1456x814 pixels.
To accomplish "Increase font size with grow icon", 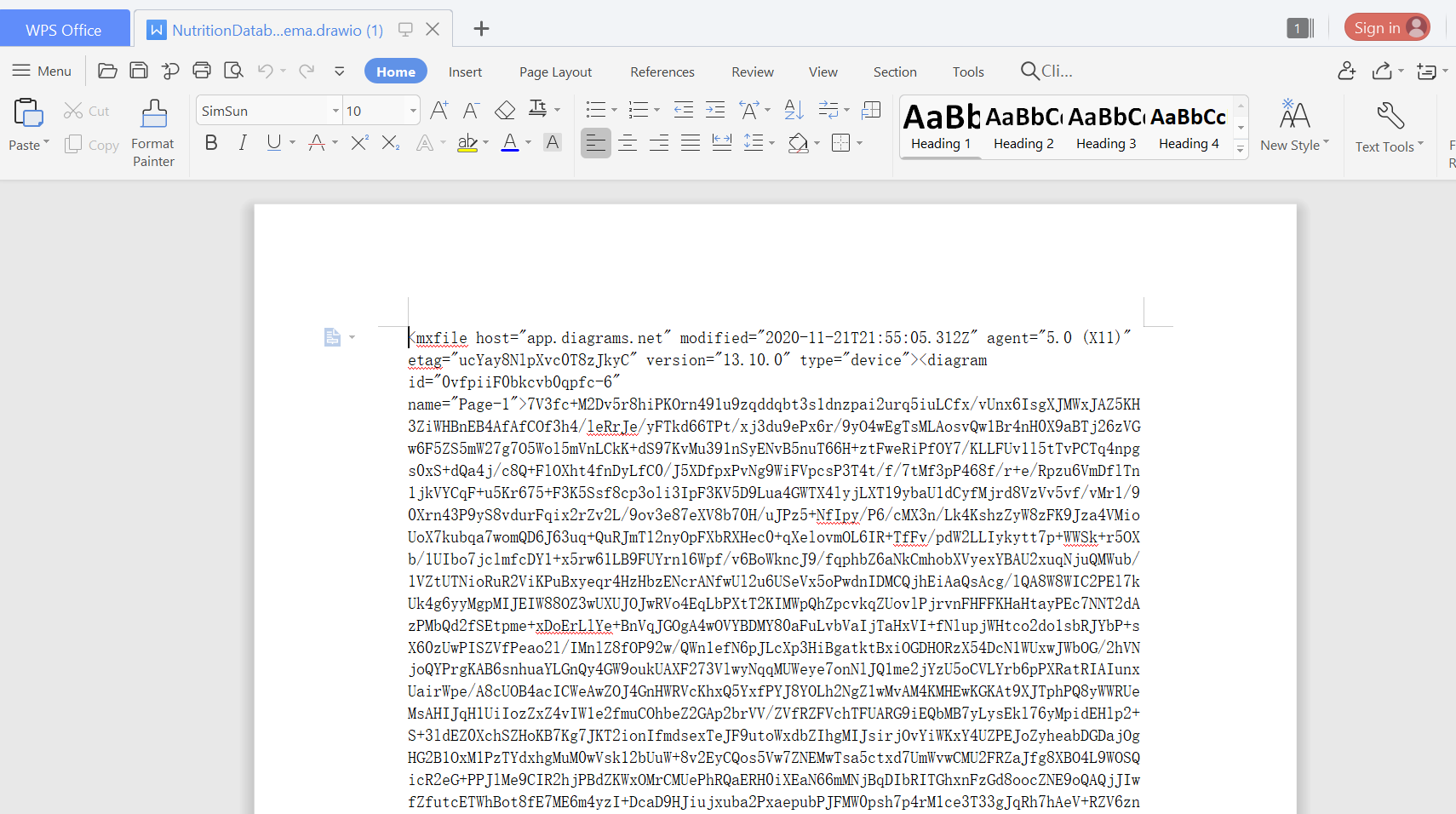I will pyautogui.click(x=439, y=110).
